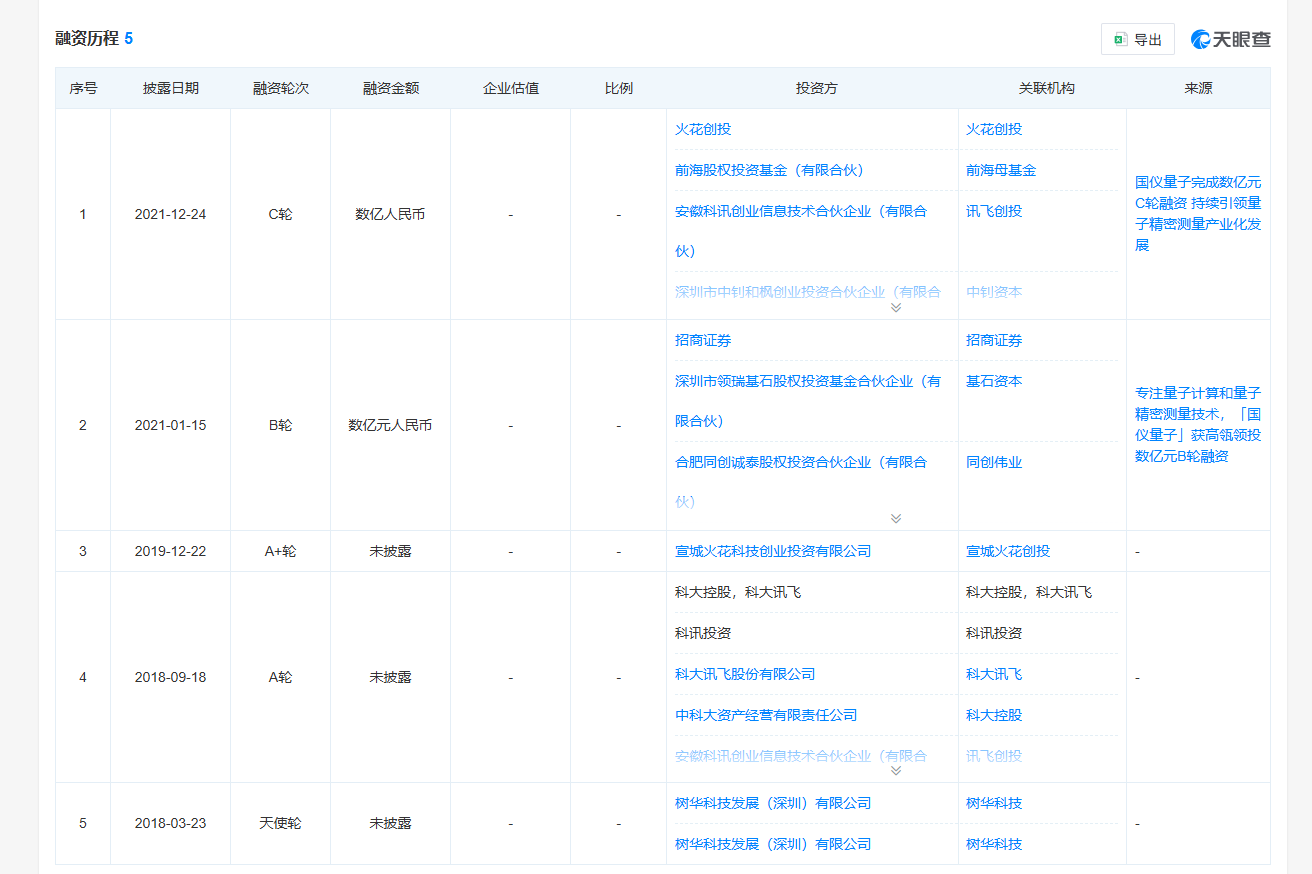
Task: Select the date 2018-03-23
Action: (171, 823)
